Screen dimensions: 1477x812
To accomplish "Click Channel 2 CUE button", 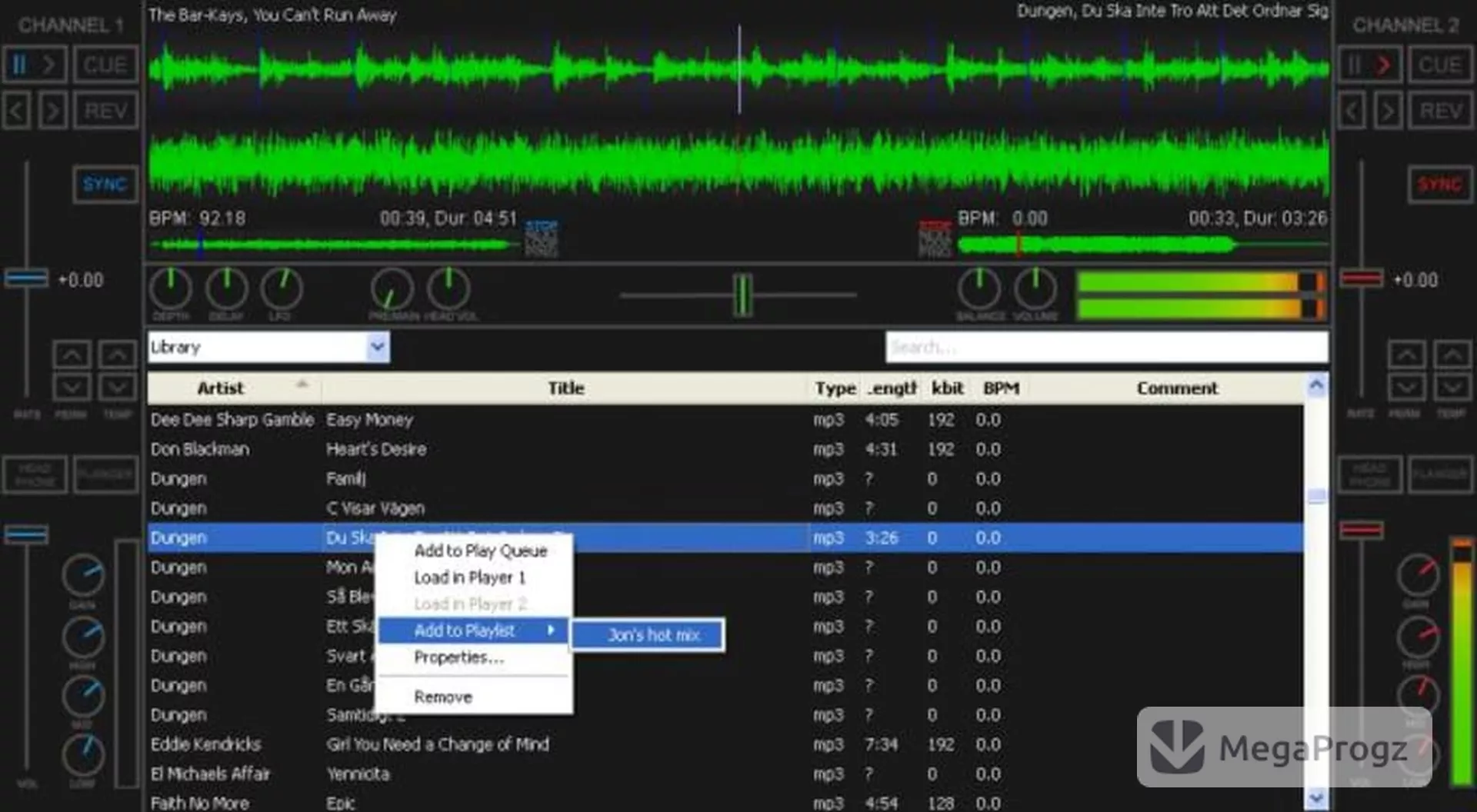I will [x=1441, y=65].
